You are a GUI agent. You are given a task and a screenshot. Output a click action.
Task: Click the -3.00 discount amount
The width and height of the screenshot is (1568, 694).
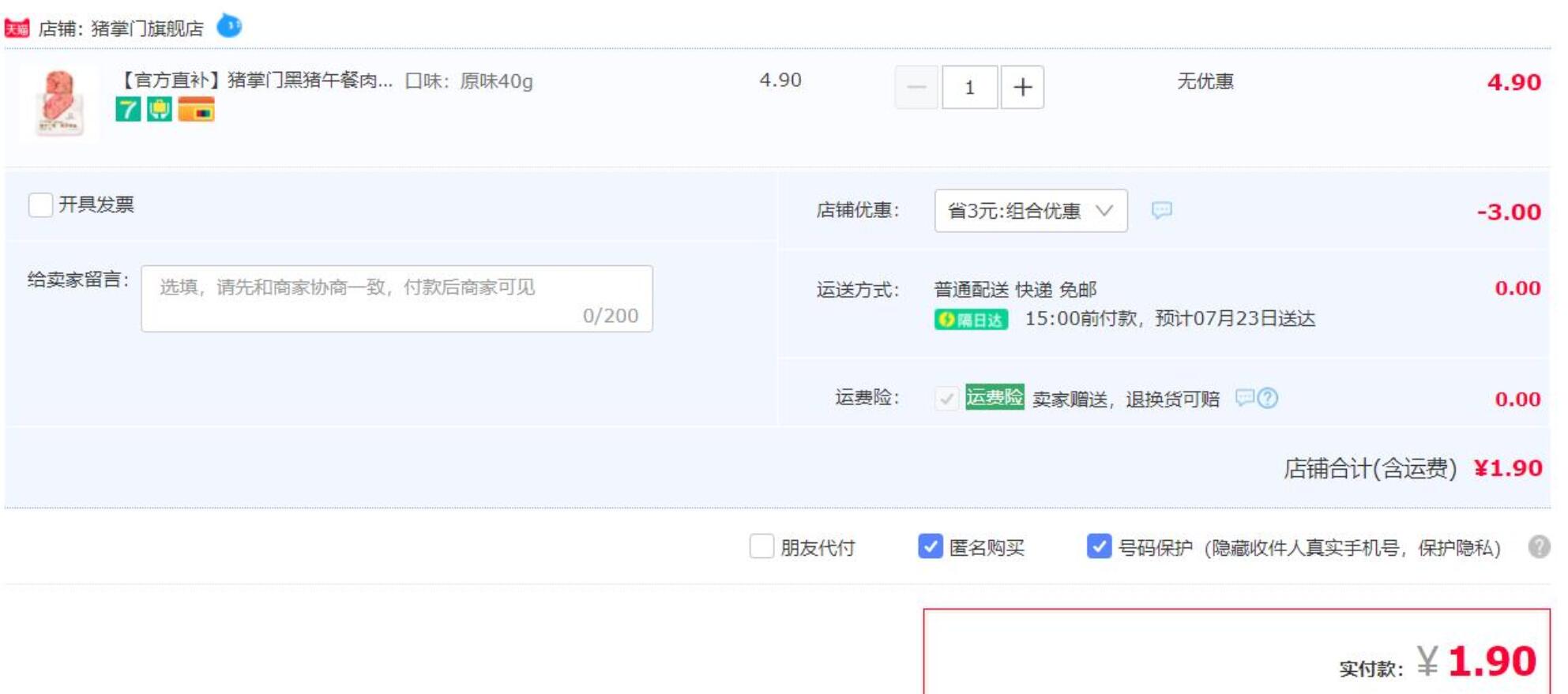click(x=1509, y=212)
